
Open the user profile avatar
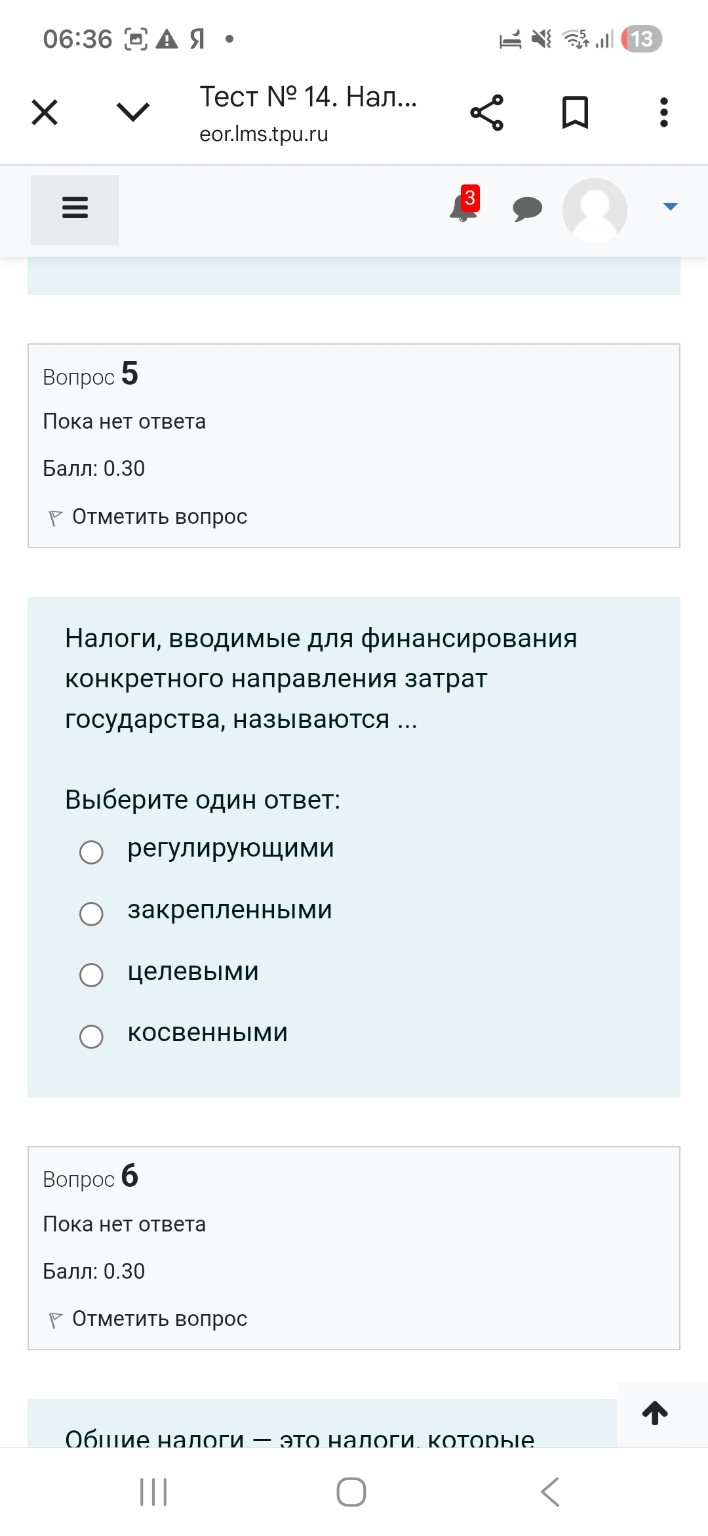tap(594, 210)
